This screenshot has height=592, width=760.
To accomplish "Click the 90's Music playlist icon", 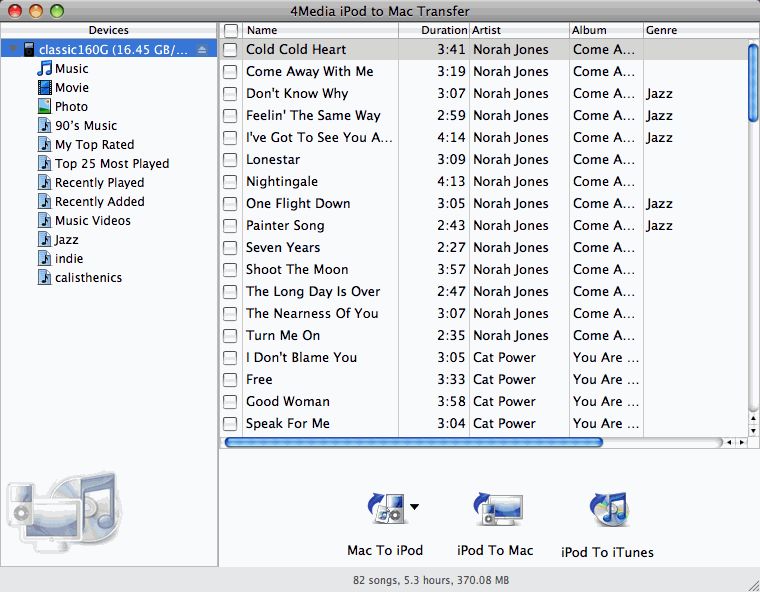I will 45,125.
